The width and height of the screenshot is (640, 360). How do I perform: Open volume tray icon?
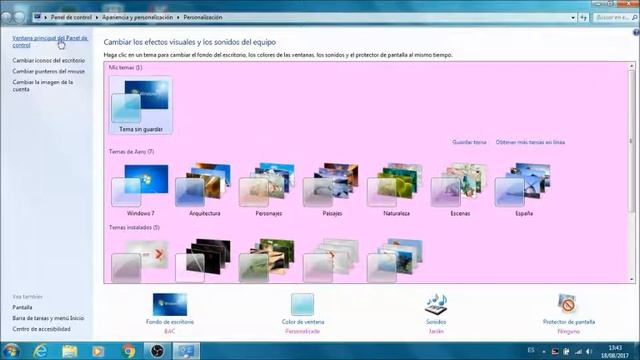pyautogui.click(x=589, y=351)
